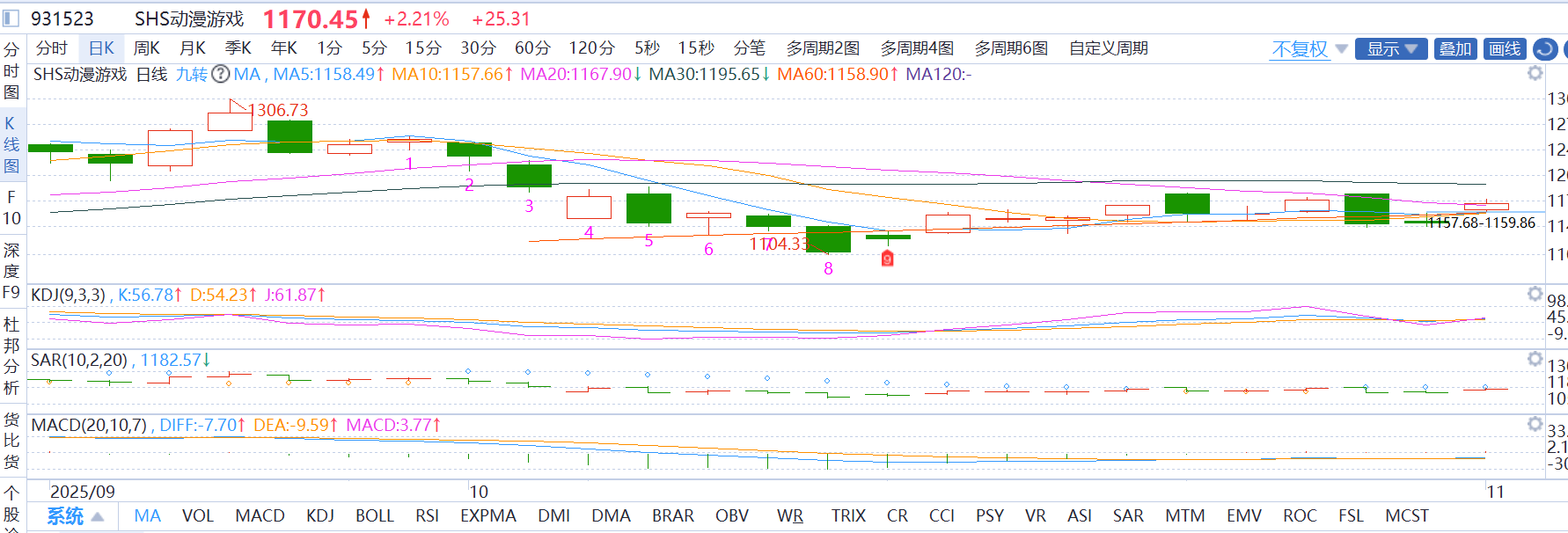Image resolution: width=1568 pixels, height=533 pixels.
Task: Select the KDJ indicator in bottom bar
Action: pyautogui.click(x=320, y=516)
